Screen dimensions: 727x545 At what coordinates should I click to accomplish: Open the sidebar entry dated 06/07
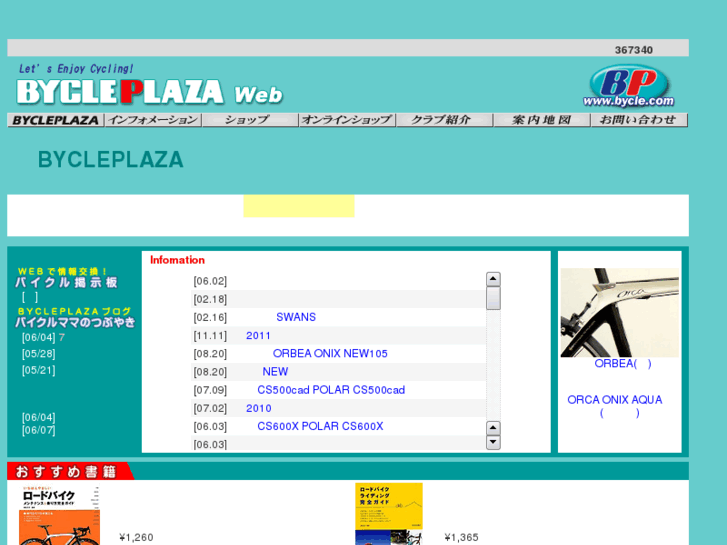point(38,430)
